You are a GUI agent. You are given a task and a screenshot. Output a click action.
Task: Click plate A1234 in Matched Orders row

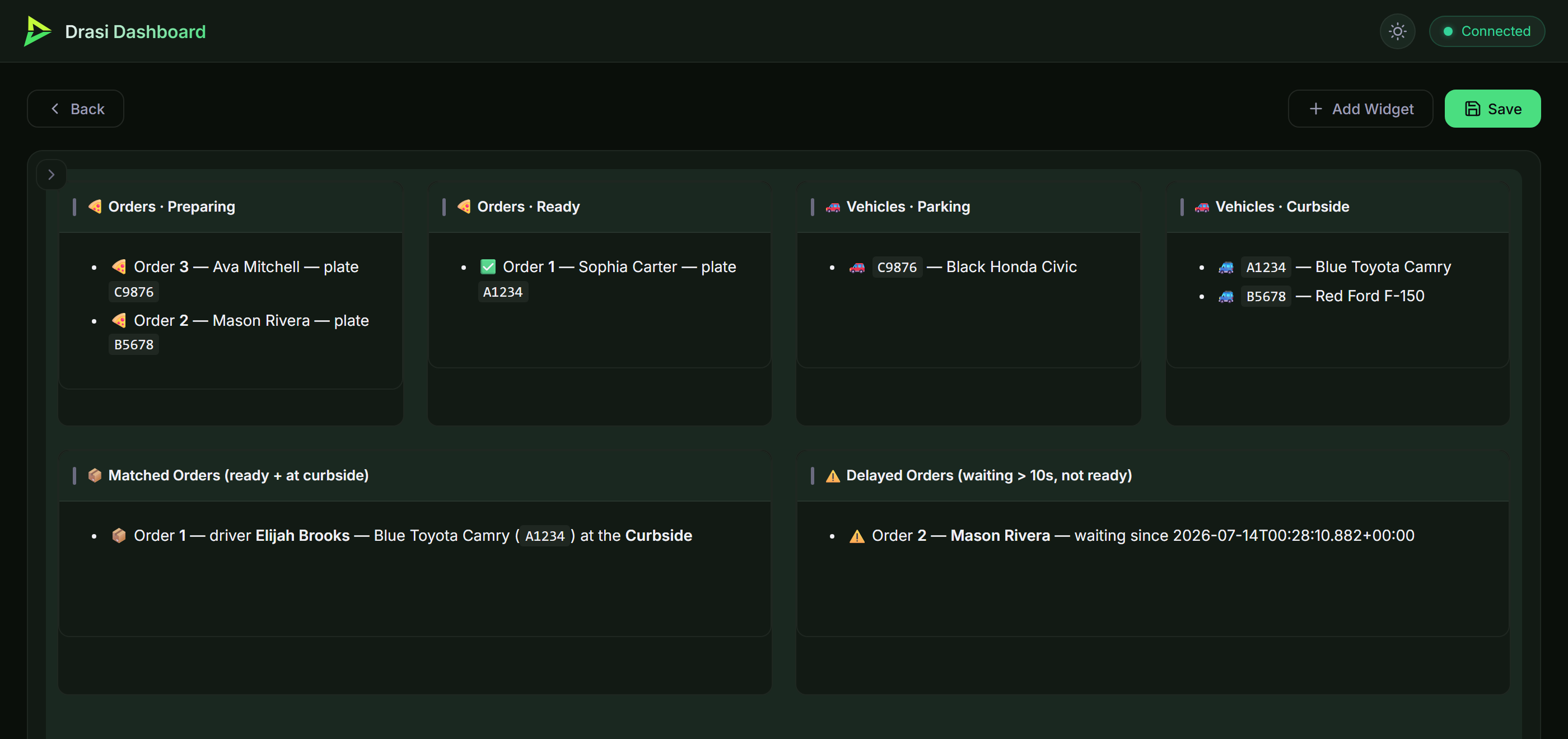coord(545,536)
